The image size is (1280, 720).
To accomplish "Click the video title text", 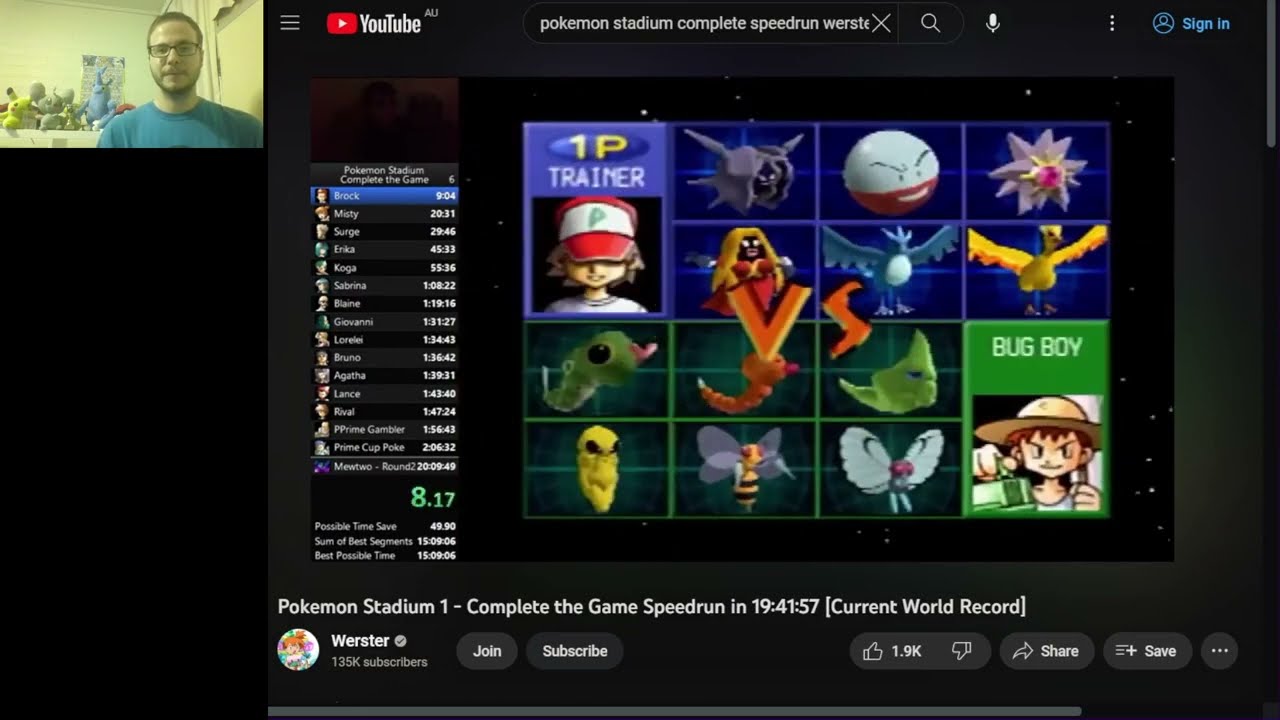I will [651, 606].
